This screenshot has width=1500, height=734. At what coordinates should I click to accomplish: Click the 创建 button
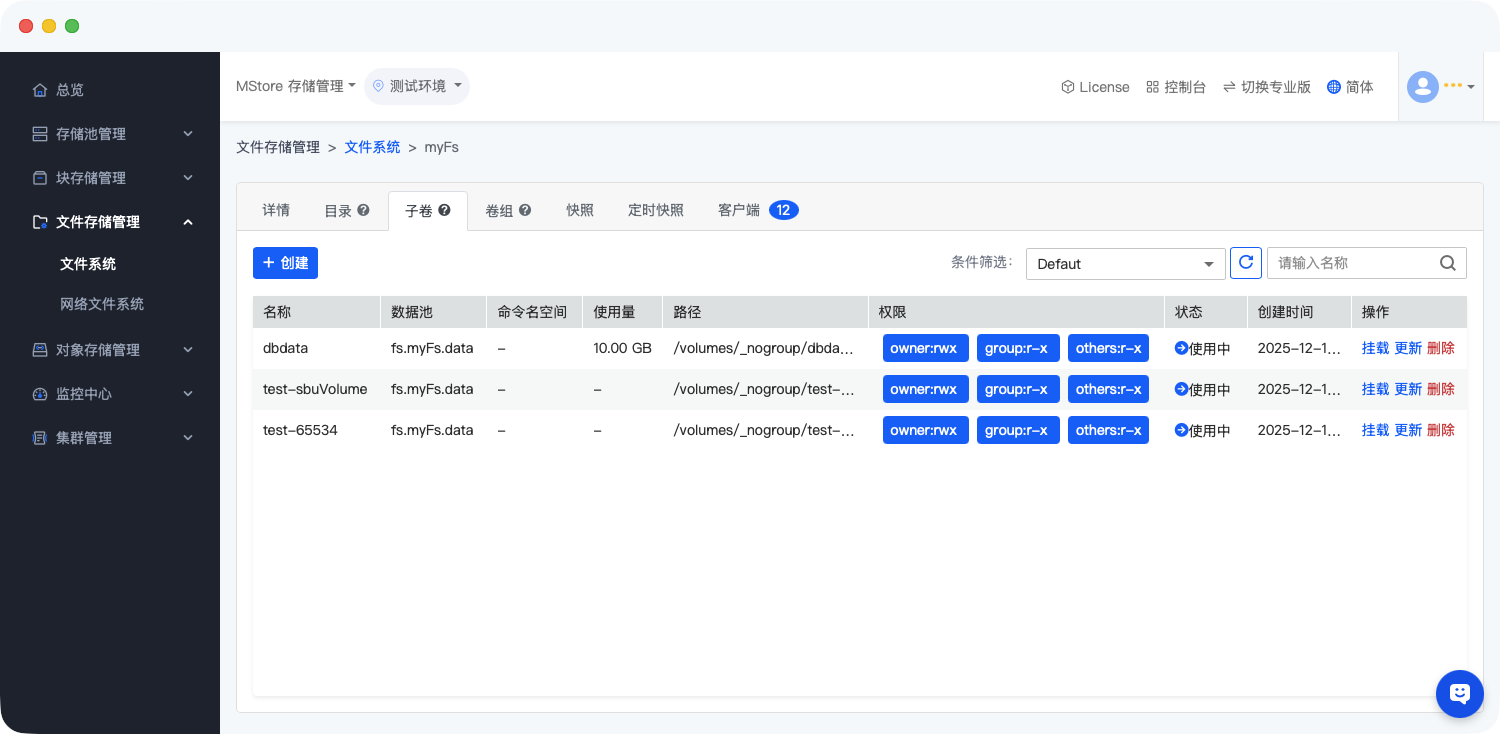(x=285, y=263)
